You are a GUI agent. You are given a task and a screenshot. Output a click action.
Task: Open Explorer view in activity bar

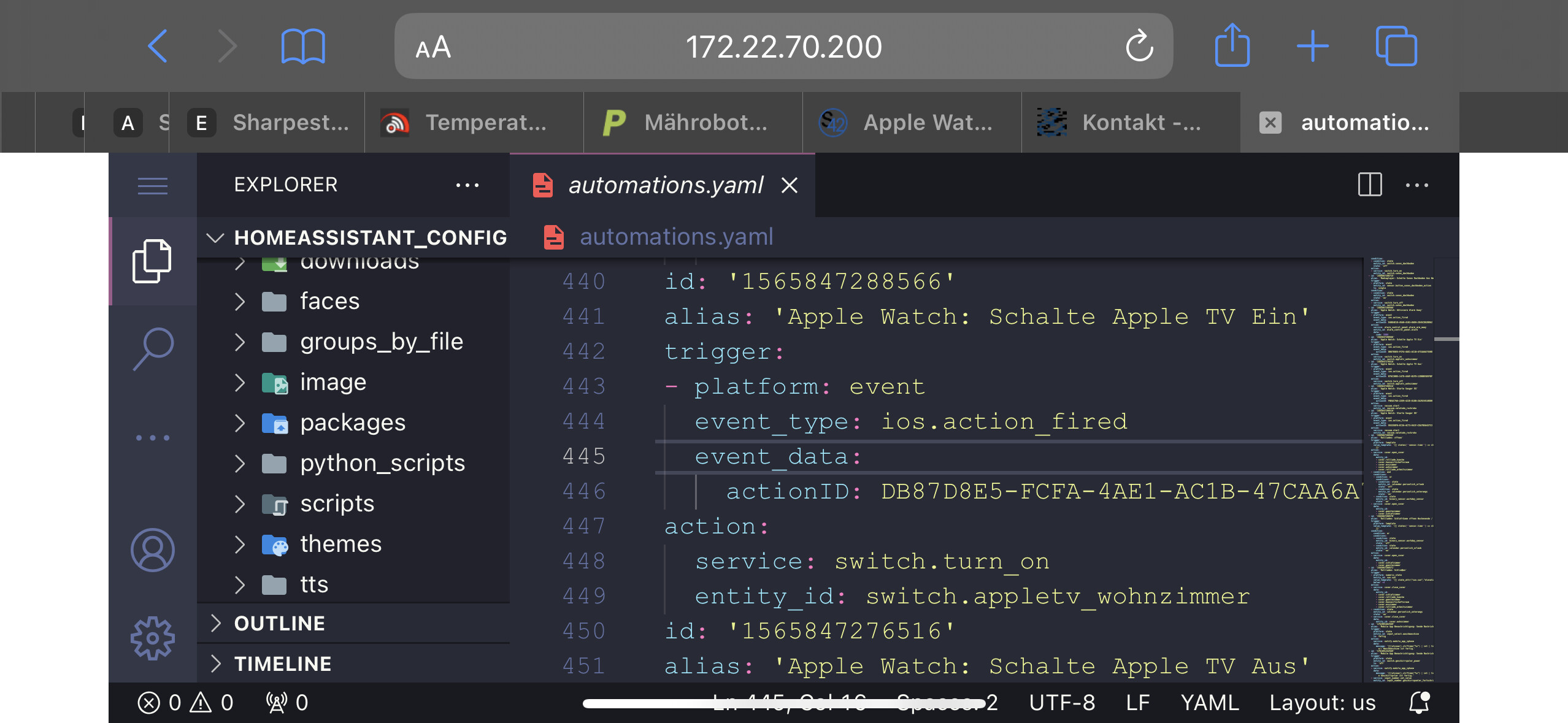(152, 261)
